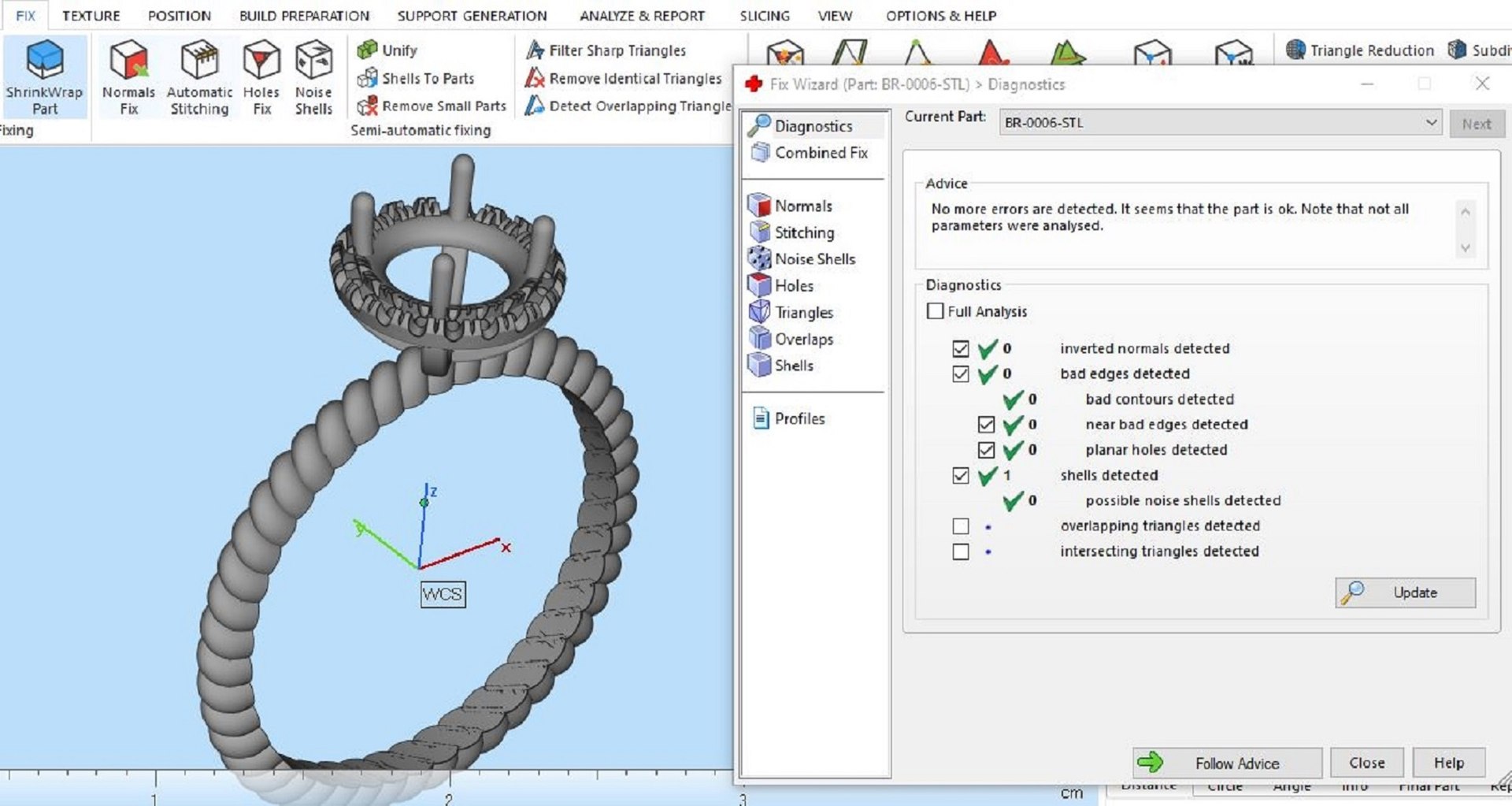Enable the Full Analysis checkbox
Image resolution: width=1512 pixels, height=806 pixels.
pos(935,311)
